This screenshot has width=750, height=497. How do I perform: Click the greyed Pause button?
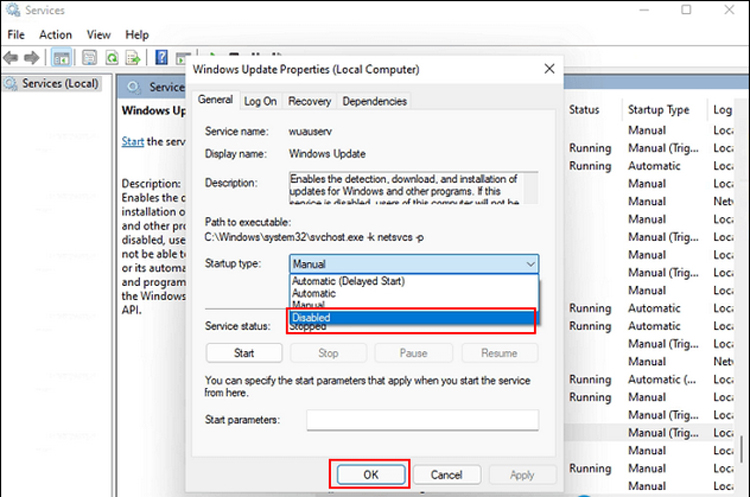pyautogui.click(x=414, y=353)
